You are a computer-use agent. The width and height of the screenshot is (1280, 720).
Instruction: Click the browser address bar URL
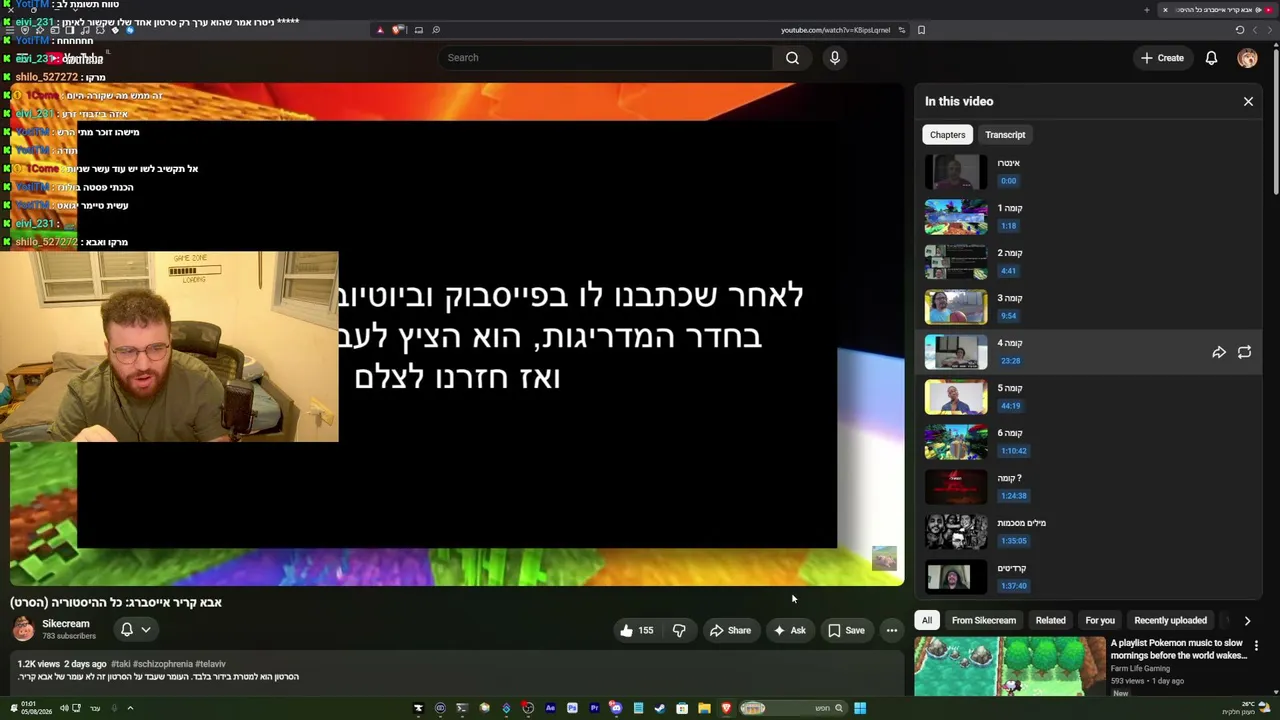(x=835, y=30)
